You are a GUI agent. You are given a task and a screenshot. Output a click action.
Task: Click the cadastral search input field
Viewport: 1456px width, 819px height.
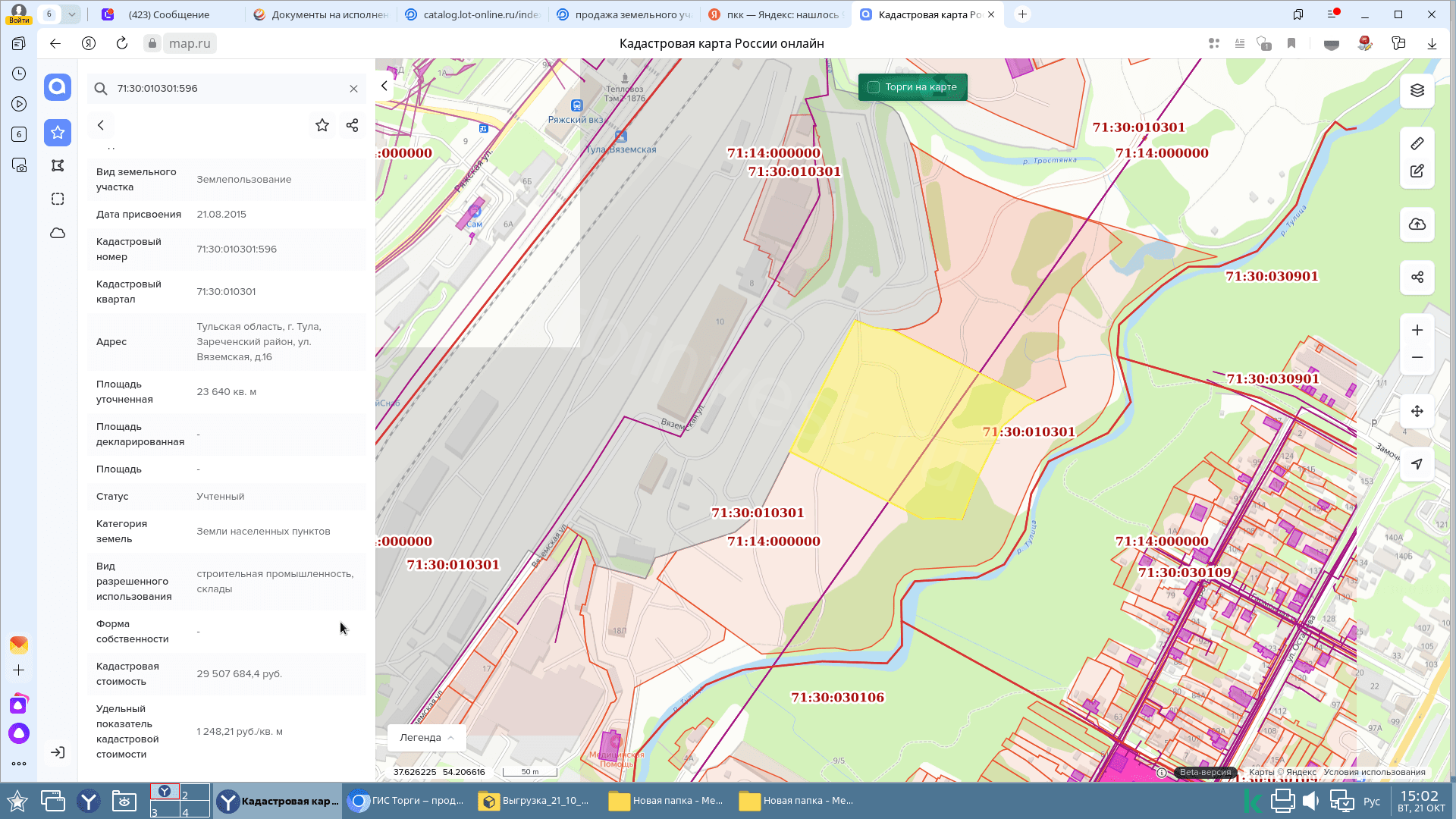tap(227, 89)
